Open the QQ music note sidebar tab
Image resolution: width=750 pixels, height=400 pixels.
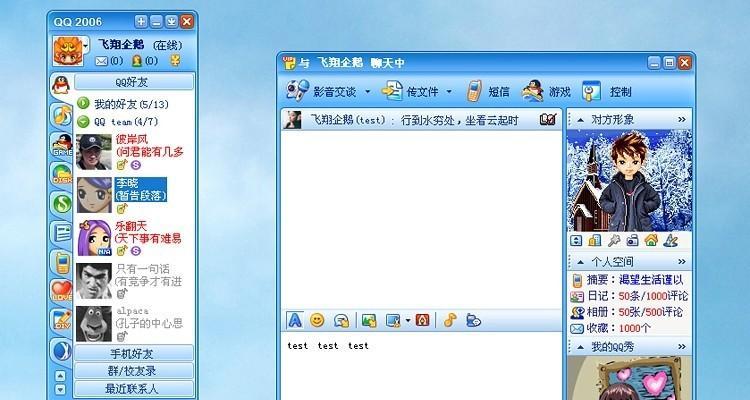click(62, 114)
